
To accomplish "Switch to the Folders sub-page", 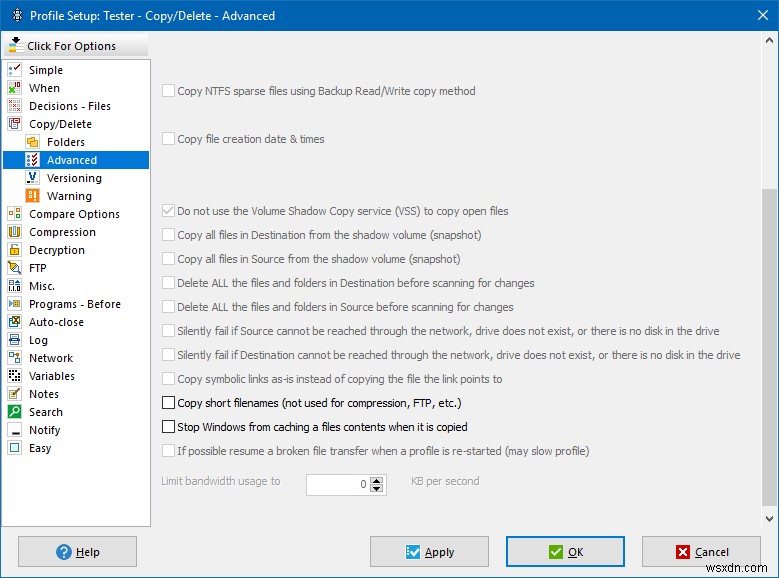I will [66, 142].
